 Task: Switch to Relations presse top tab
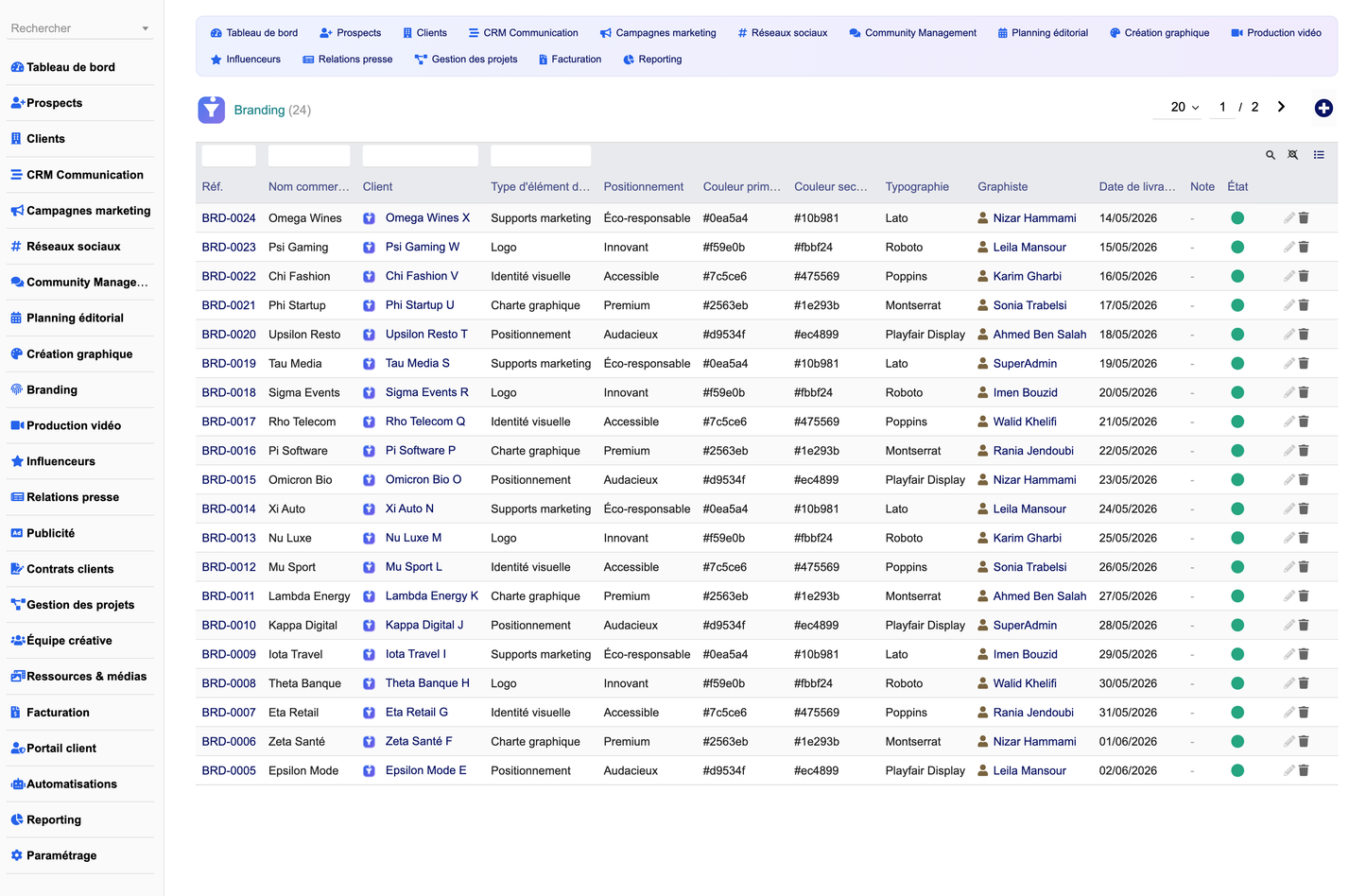pos(347,60)
